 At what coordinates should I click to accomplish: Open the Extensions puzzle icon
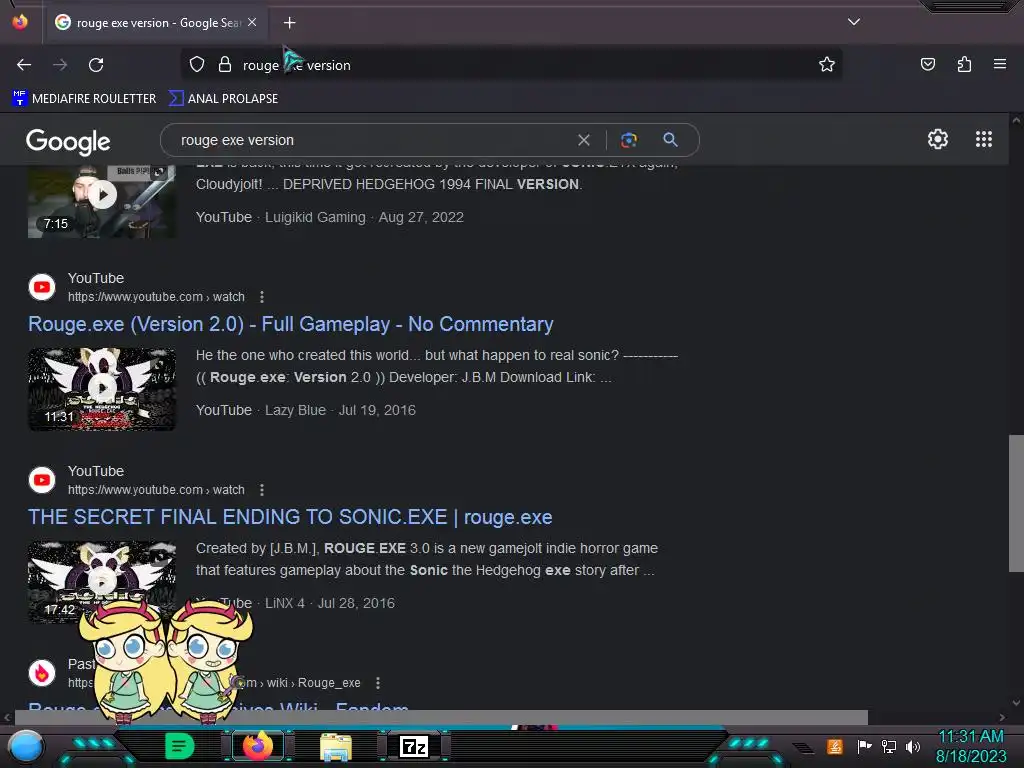click(x=964, y=64)
